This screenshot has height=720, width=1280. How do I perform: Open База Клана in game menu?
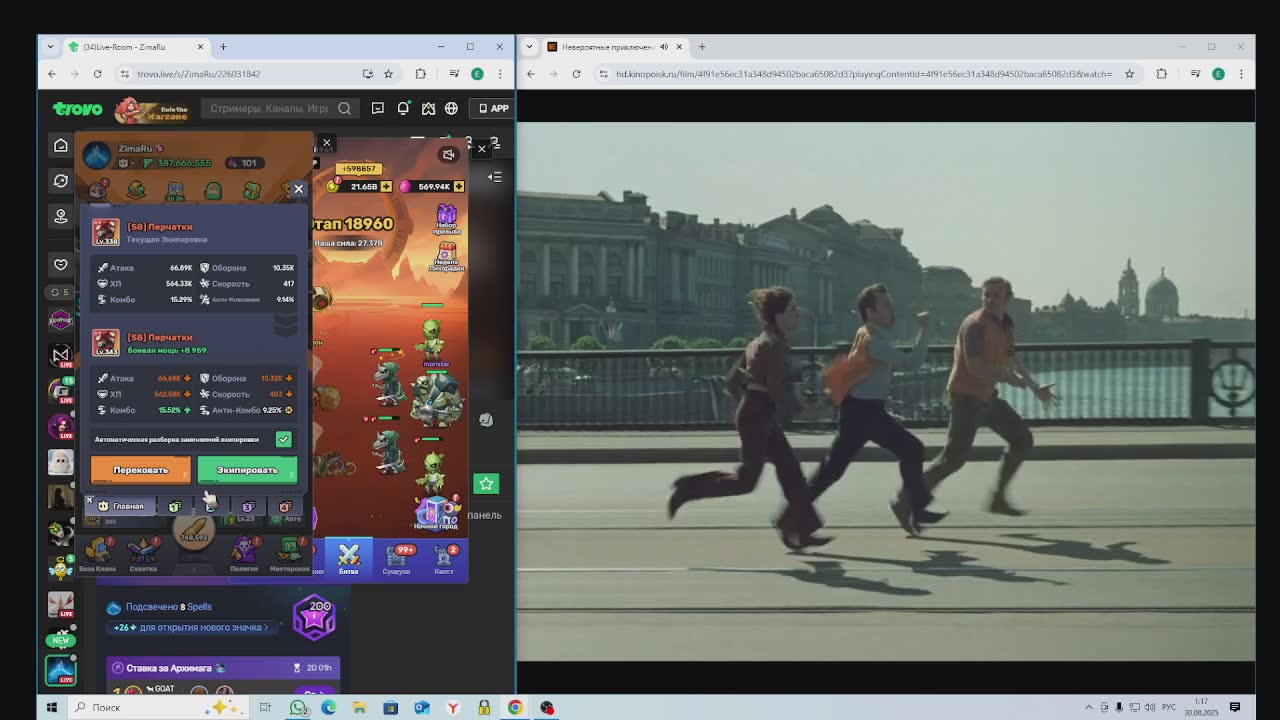98,554
